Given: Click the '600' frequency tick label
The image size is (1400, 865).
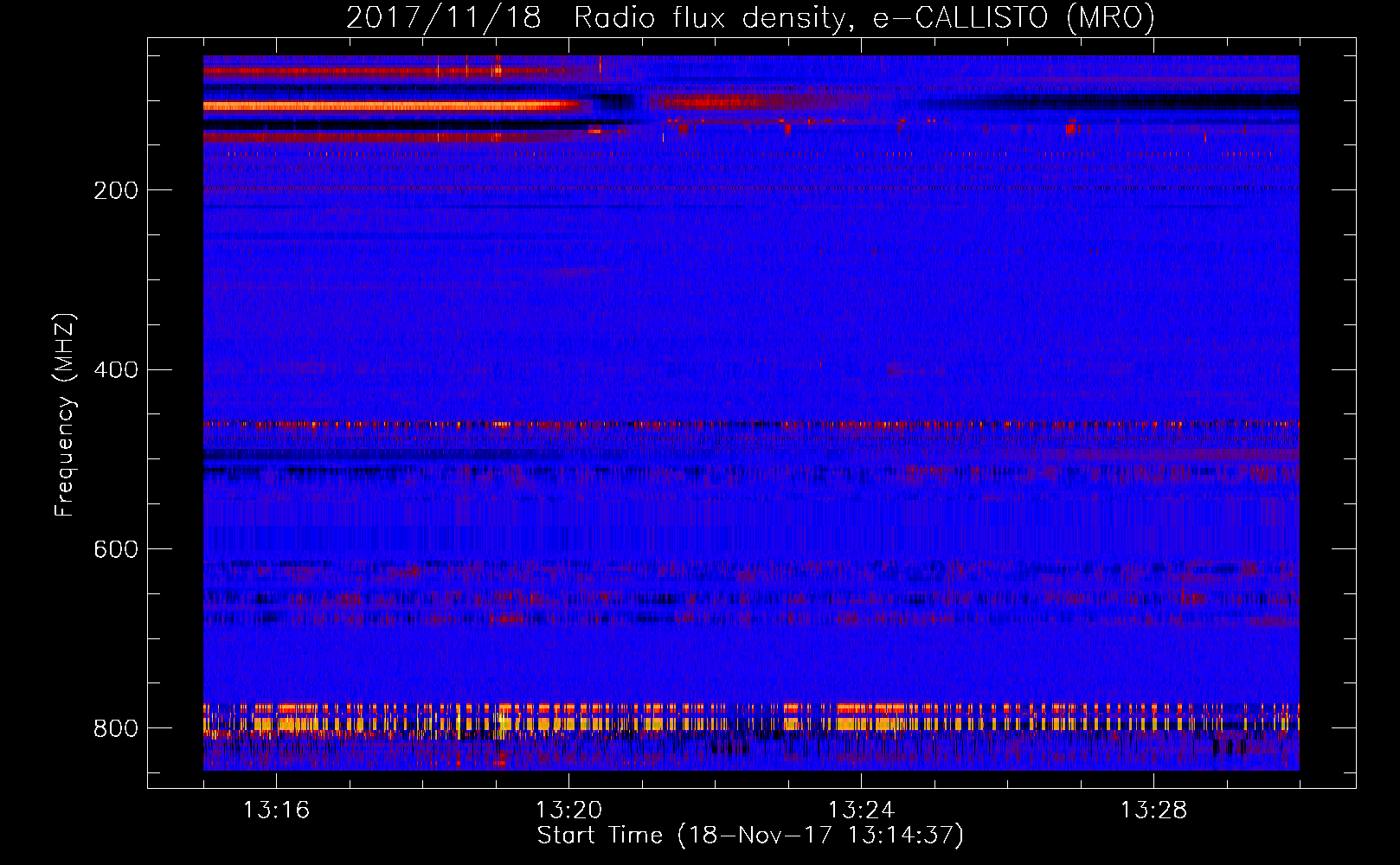Looking at the screenshot, I should (116, 550).
